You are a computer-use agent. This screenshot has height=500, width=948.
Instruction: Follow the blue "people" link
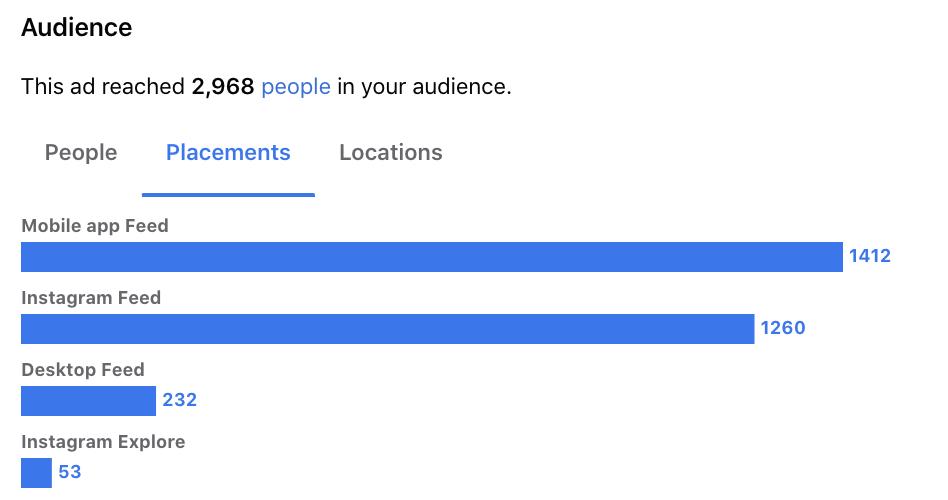click(x=296, y=86)
